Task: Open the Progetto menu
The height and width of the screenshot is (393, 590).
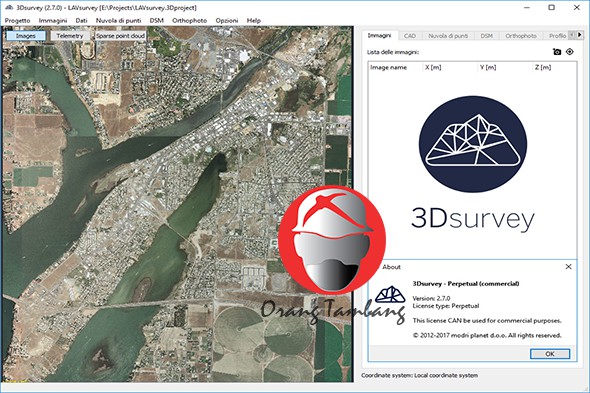Action: pos(17,20)
